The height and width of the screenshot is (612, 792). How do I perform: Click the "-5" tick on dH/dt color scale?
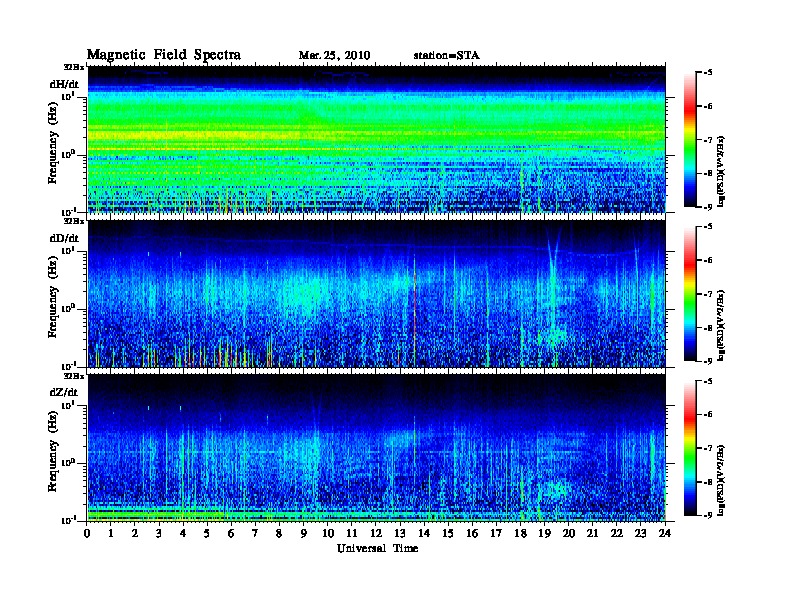[708, 73]
